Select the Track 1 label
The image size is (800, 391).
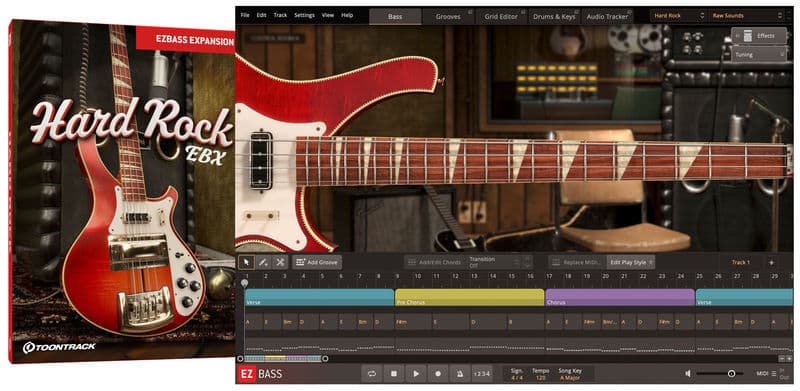pyautogui.click(x=741, y=262)
